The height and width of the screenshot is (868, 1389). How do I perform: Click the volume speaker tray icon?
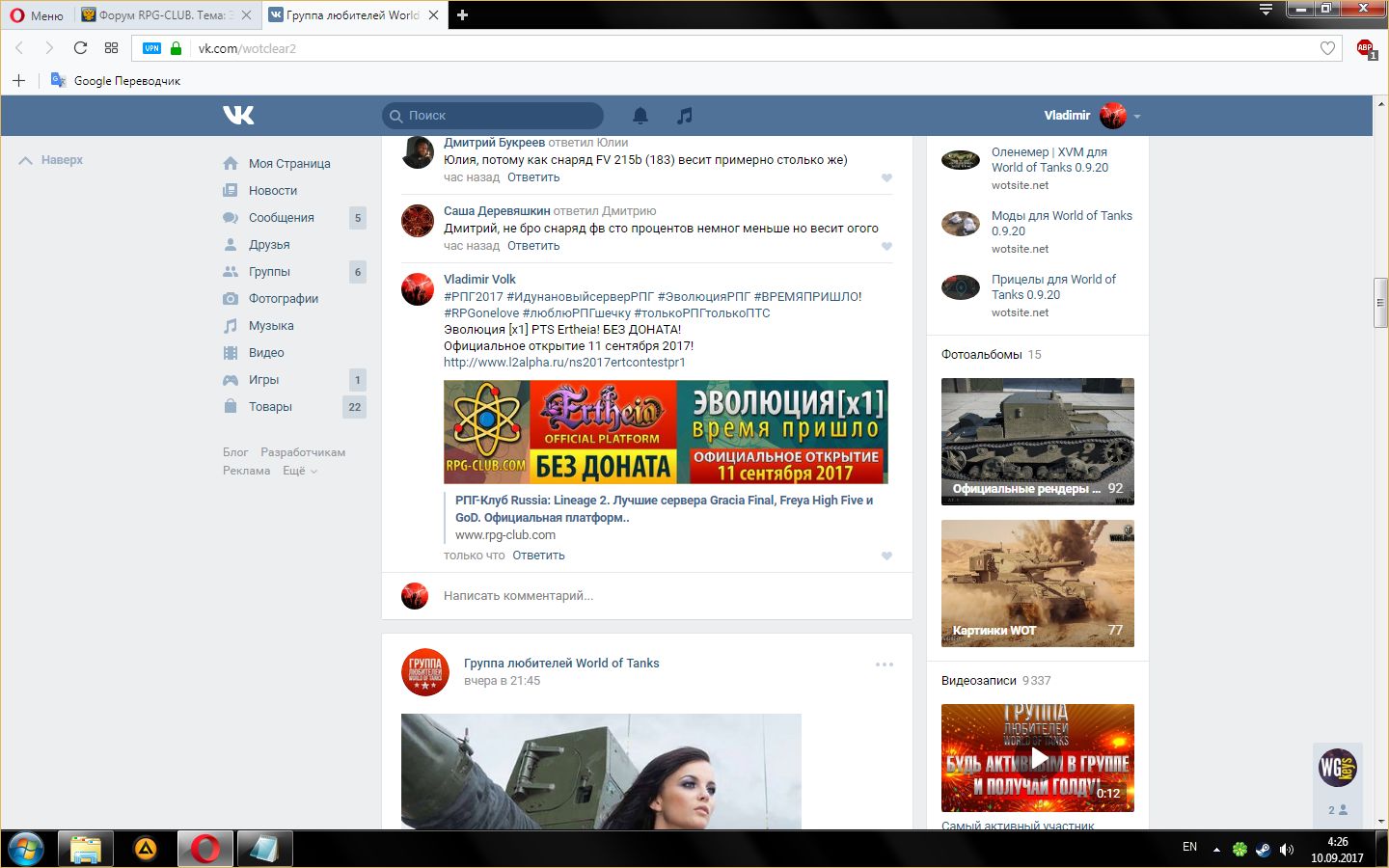(x=1286, y=850)
